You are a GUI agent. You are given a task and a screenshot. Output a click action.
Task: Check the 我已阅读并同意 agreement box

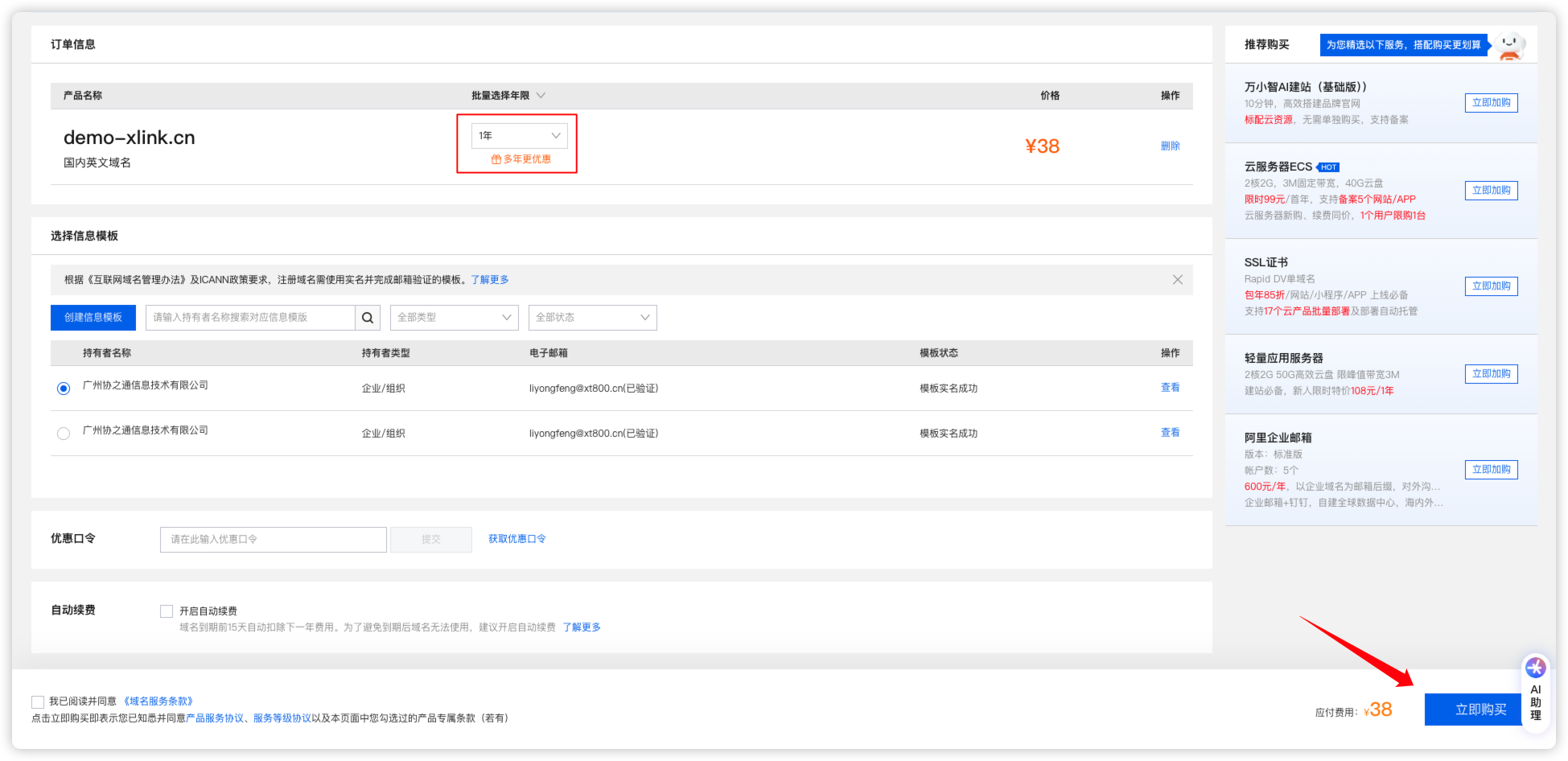click(x=38, y=702)
